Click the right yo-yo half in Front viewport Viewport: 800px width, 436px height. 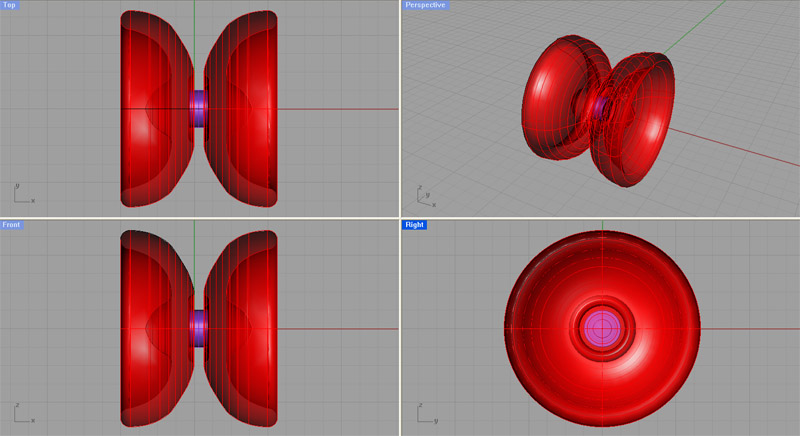click(241, 328)
